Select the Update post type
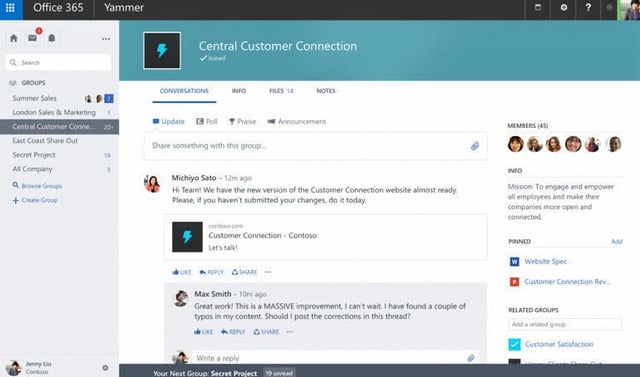 pos(169,122)
